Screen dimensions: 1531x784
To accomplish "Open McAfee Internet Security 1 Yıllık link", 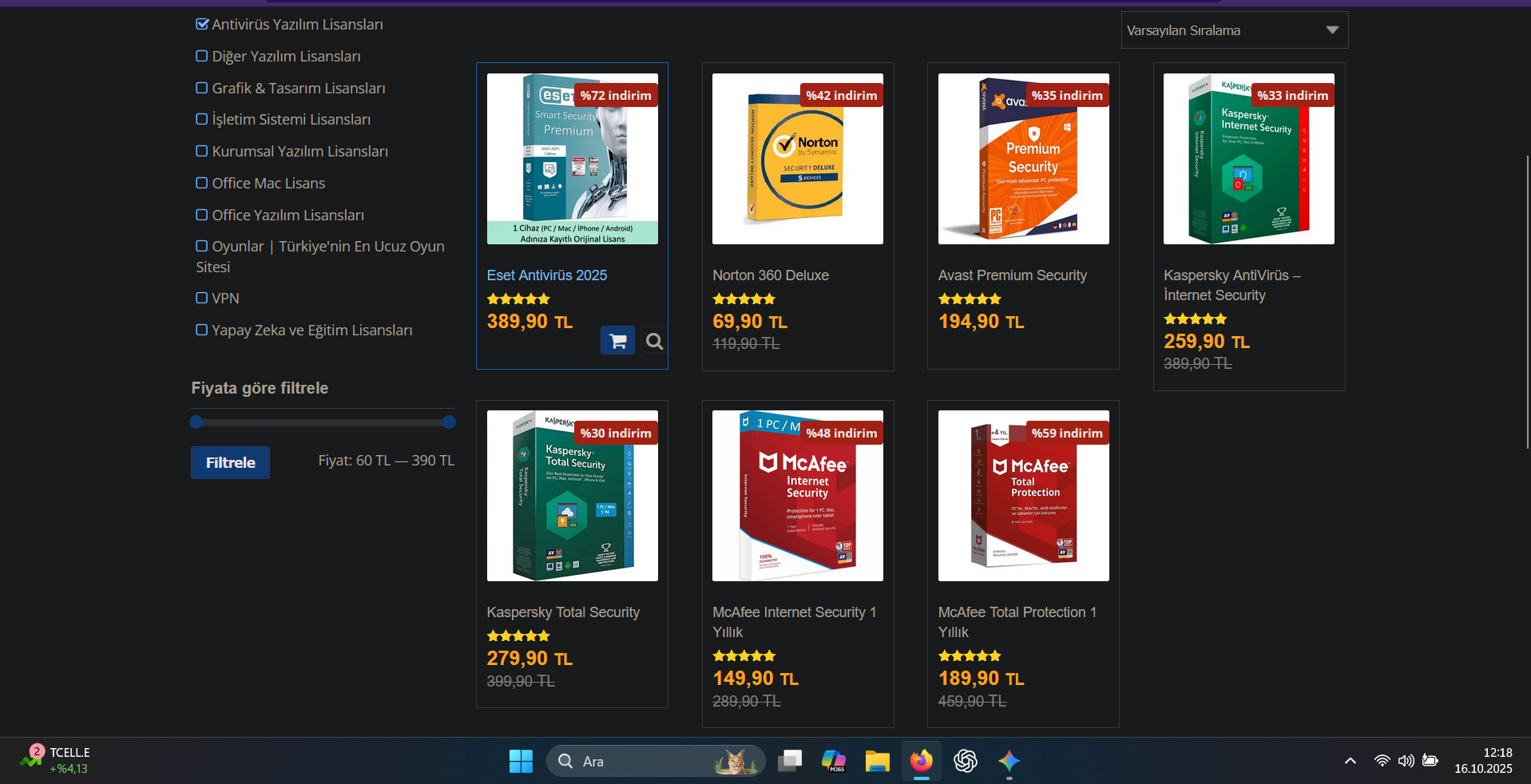I will coord(795,622).
